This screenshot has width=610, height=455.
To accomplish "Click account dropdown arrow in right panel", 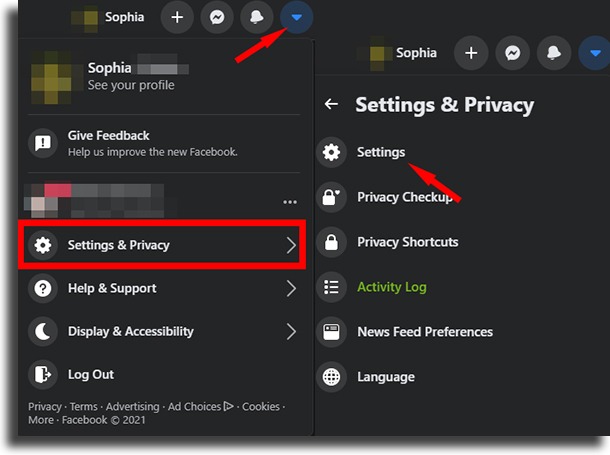I will tap(594, 53).
